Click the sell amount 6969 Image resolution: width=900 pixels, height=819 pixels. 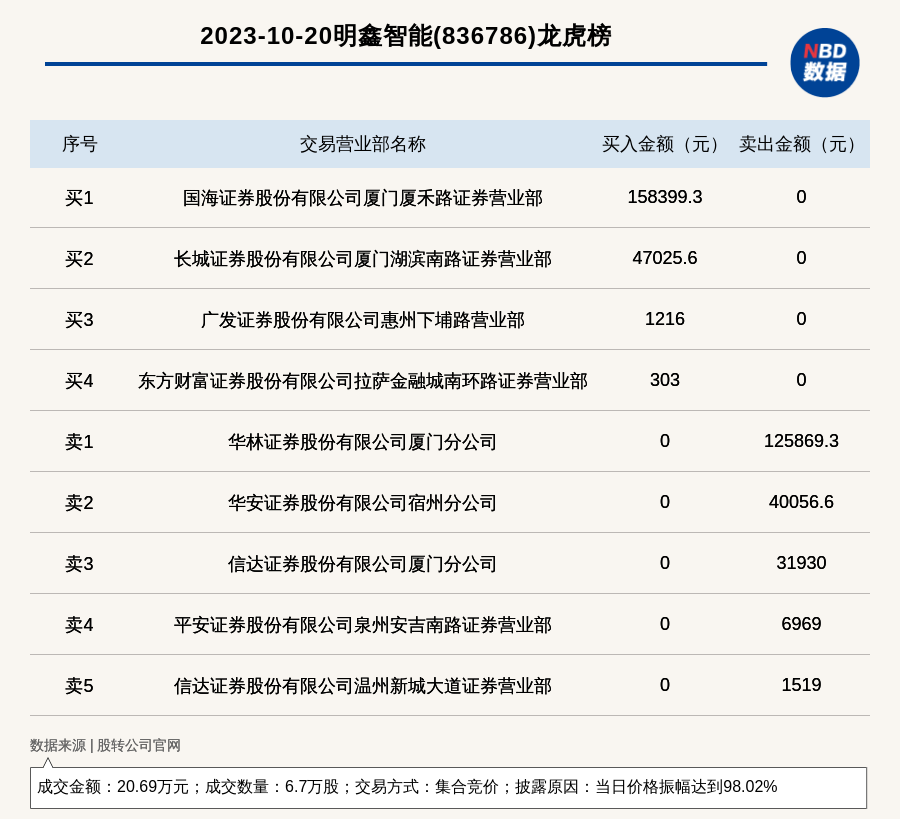coord(801,623)
